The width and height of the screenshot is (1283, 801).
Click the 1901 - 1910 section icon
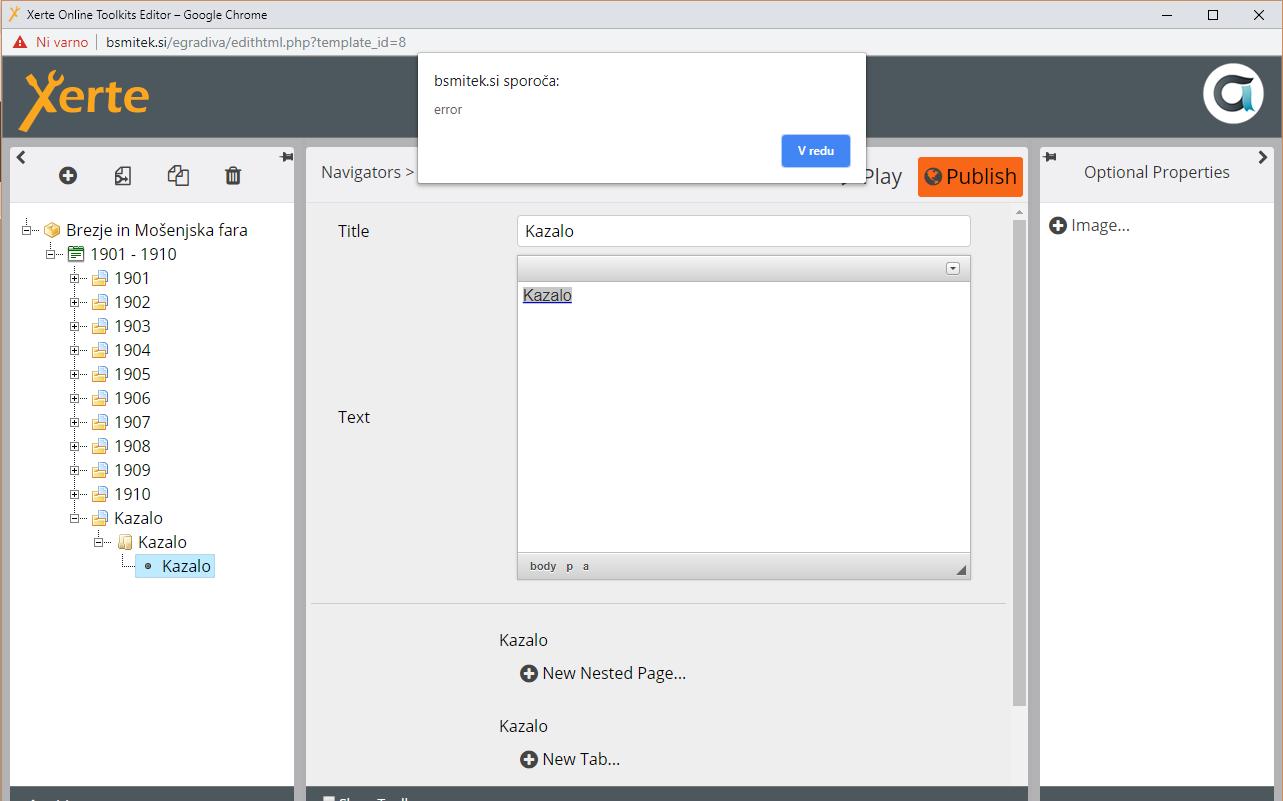pyautogui.click(x=76, y=254)
